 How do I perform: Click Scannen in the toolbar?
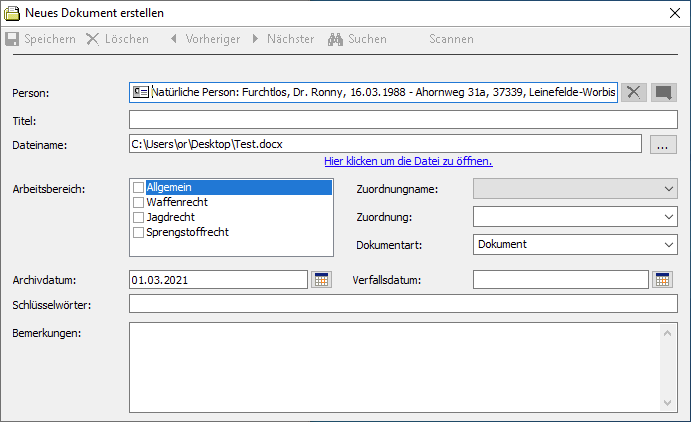451,39
